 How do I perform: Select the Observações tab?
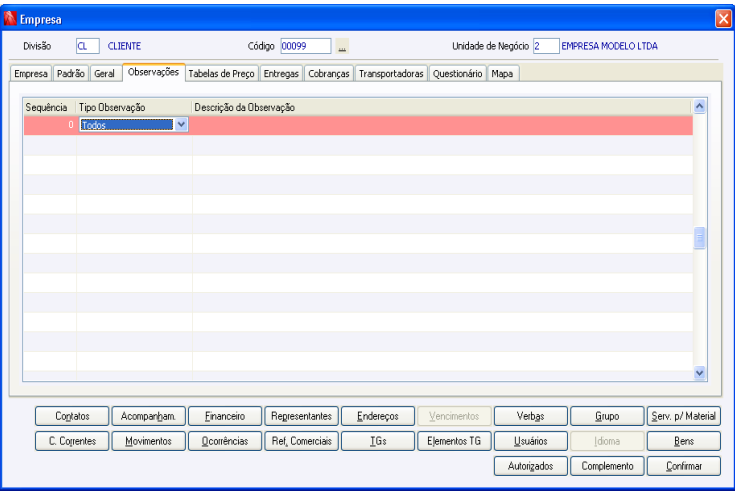coord(154,72)
